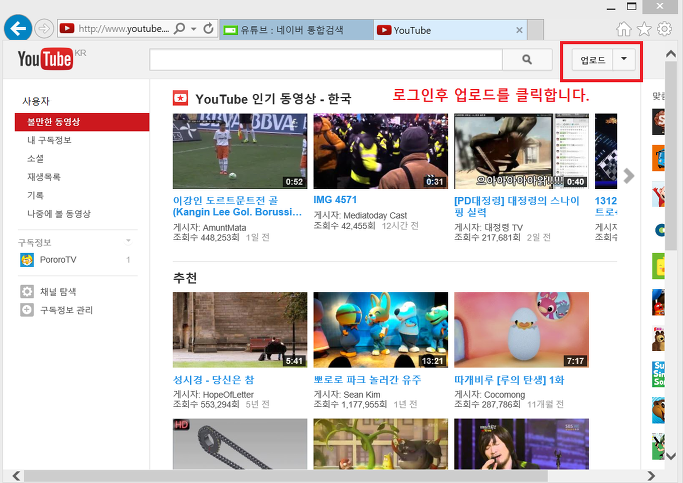Click the 사용자 heading in the sidebar
The height and width of the screenshot is (483, 683).
(x=36, y=101)
